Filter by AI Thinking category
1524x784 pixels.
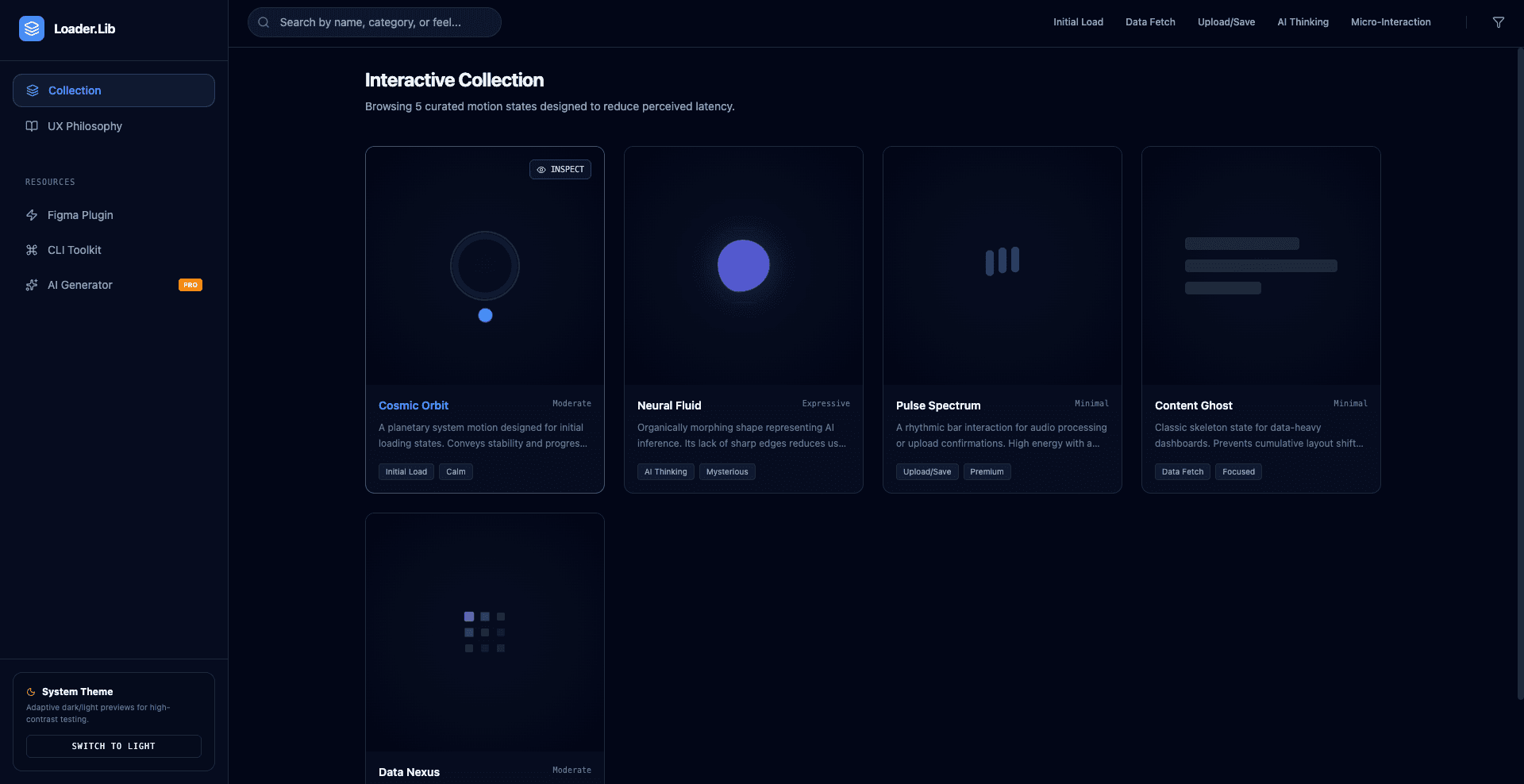1303,22
